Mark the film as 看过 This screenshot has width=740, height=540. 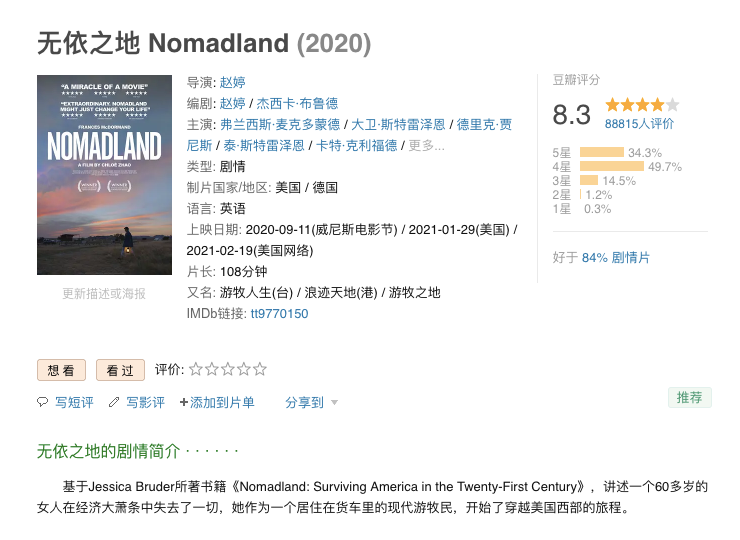pos(120,370)
